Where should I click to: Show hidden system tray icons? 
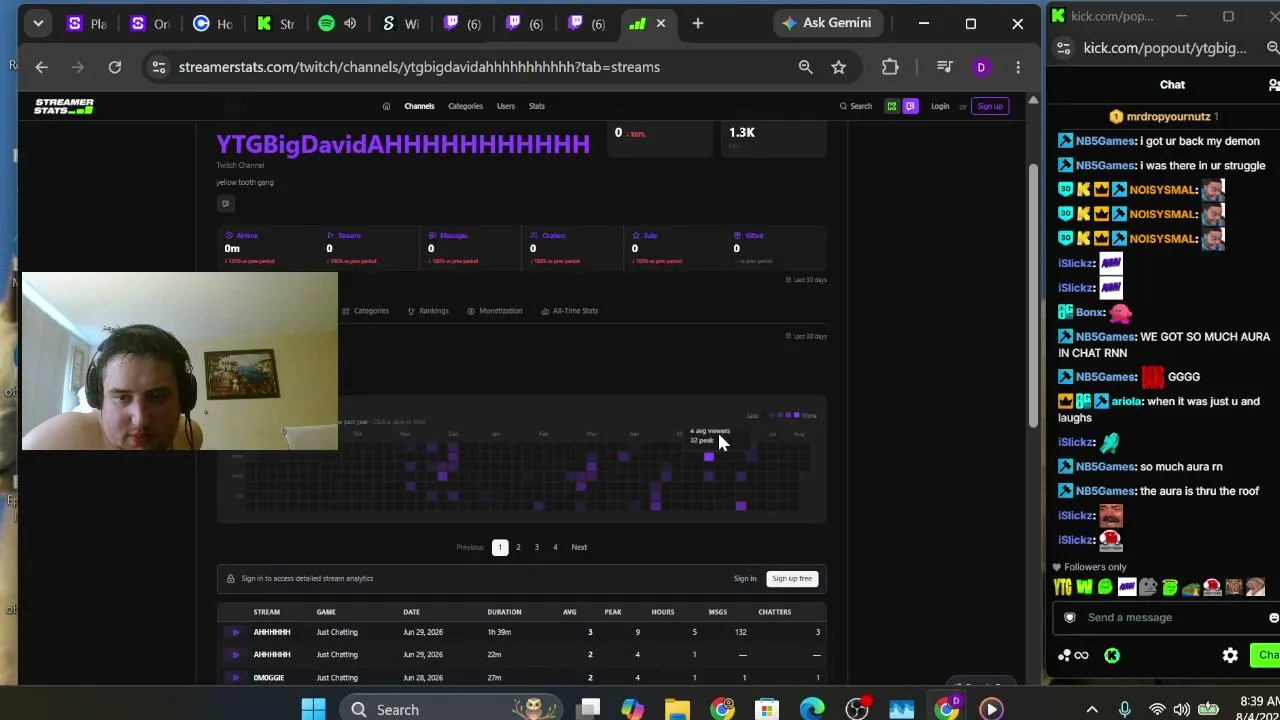point(1092,709)
